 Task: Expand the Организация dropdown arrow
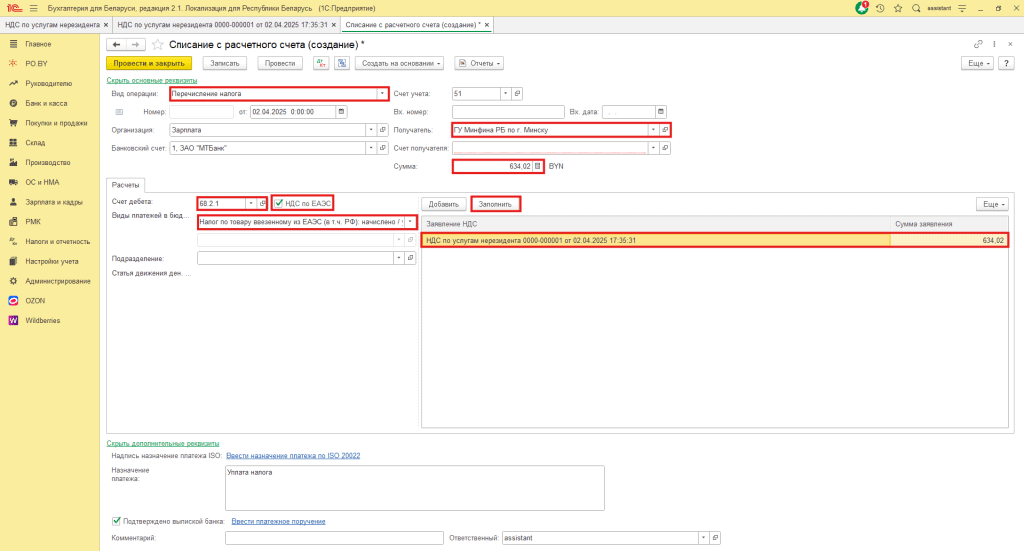point(371,130)
